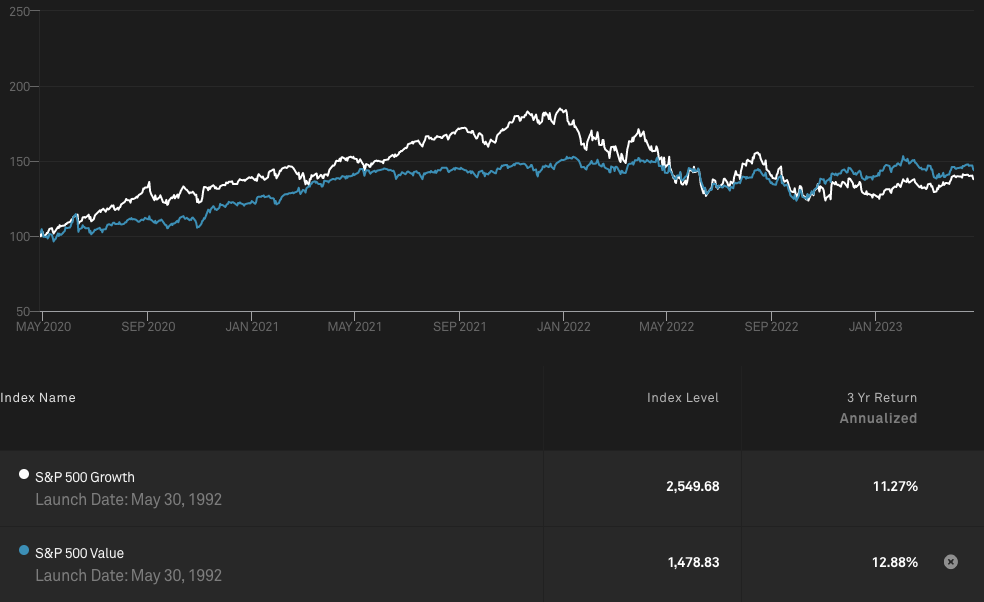The width and height of the screenshot is (984, 602).
Task: Select the Annualized label under 3 Yr Return
Action: click(x=878, y=419)
